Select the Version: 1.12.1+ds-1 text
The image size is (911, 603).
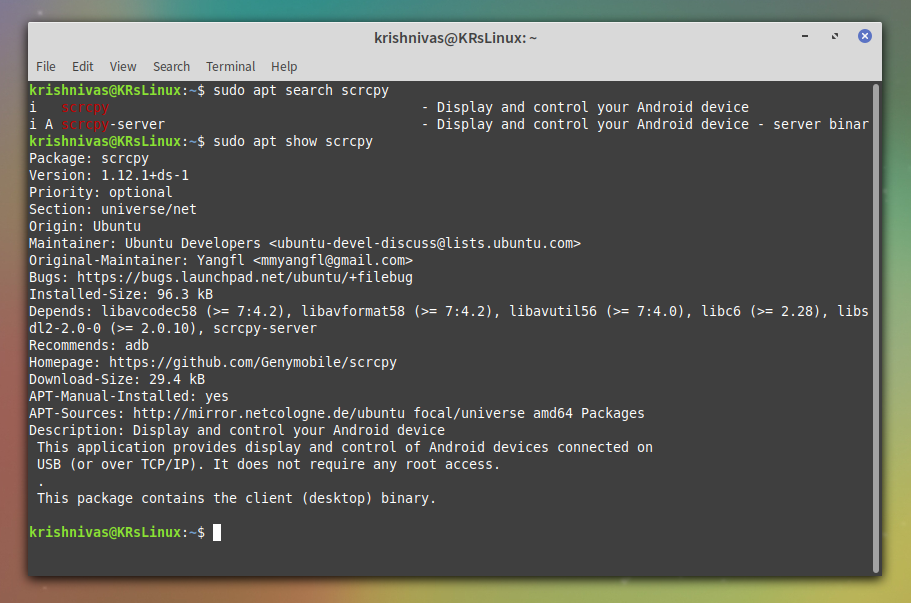point(110,175)
